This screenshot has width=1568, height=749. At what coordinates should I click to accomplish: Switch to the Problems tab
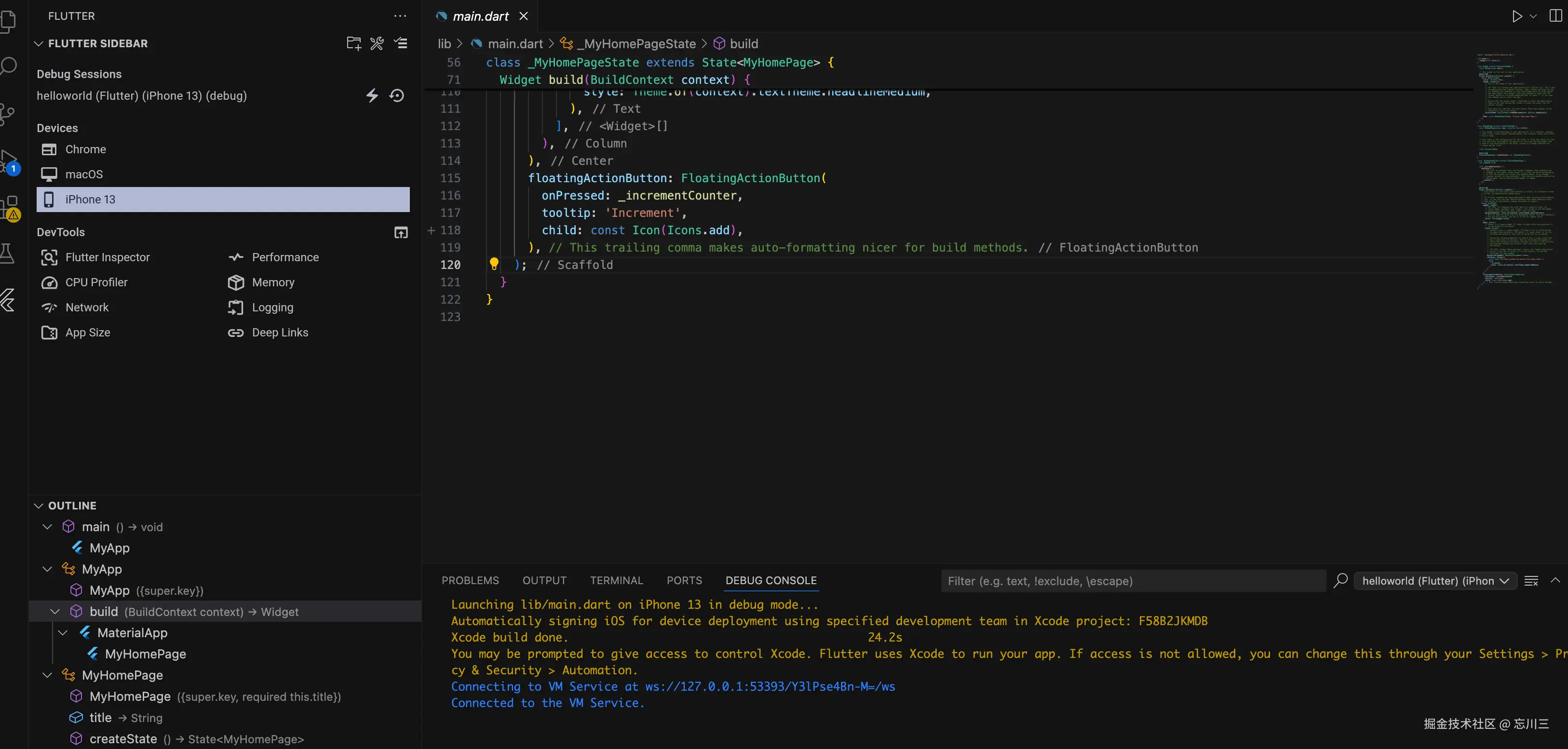[x=470, y=580]
